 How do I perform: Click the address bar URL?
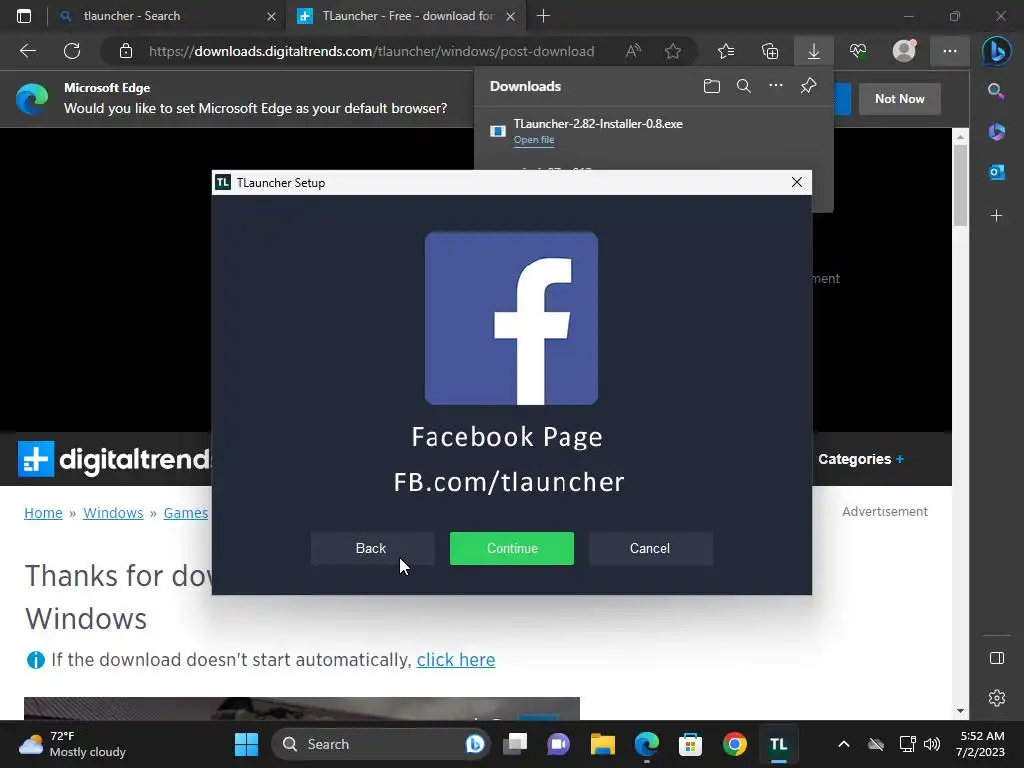point(371,51)
